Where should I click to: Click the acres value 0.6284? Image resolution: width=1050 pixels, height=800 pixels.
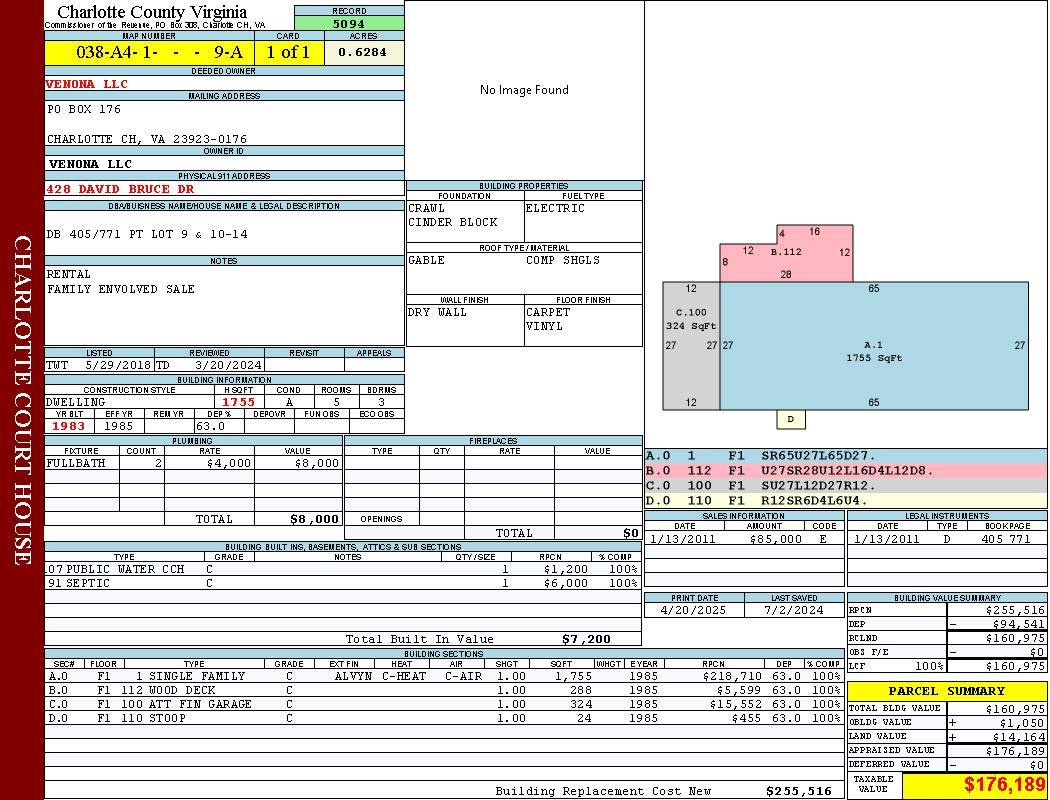tap(362, 52)
